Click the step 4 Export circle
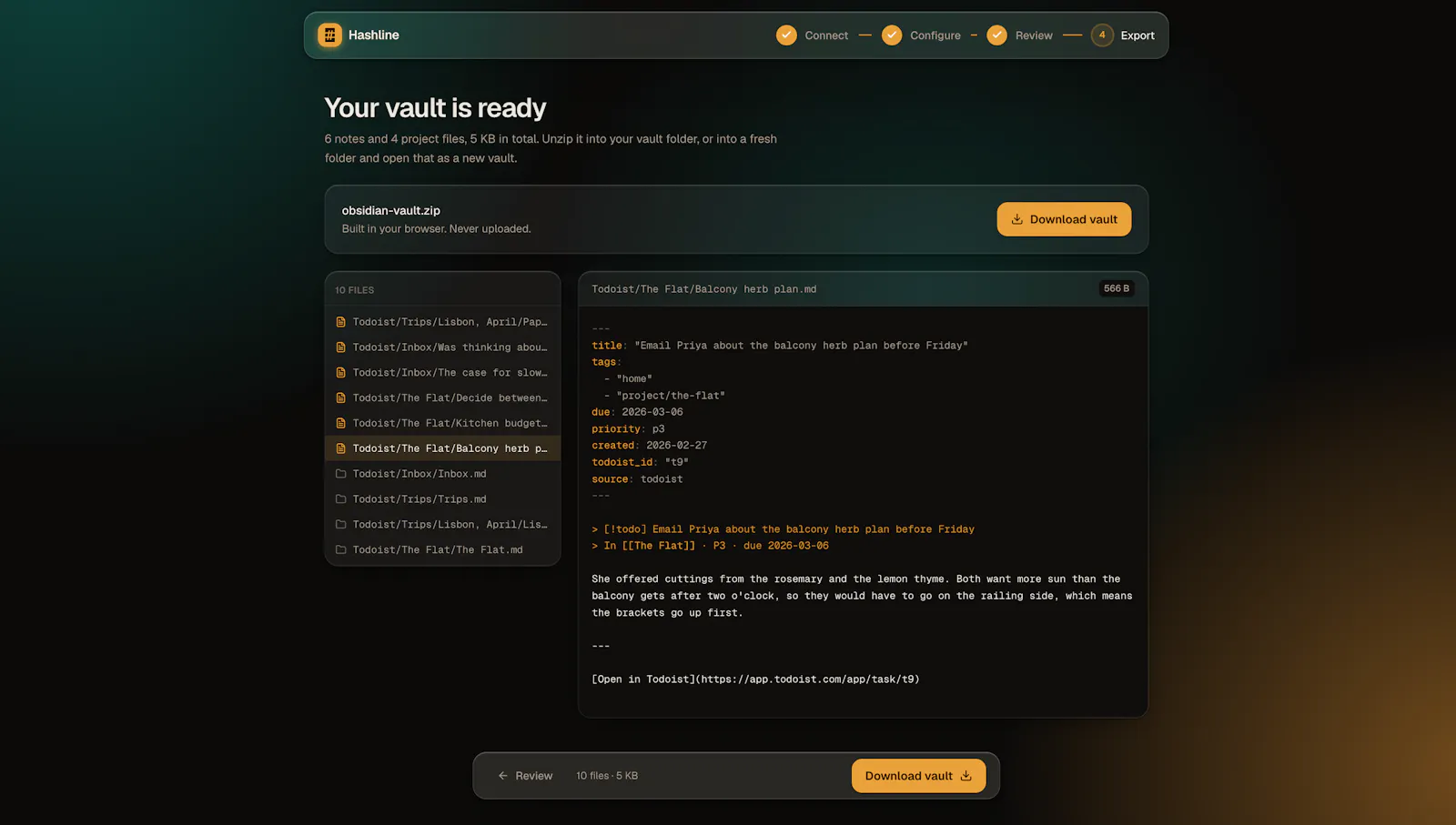The height and width of the screenshot is (825, 1456). tap(1102, 35)
